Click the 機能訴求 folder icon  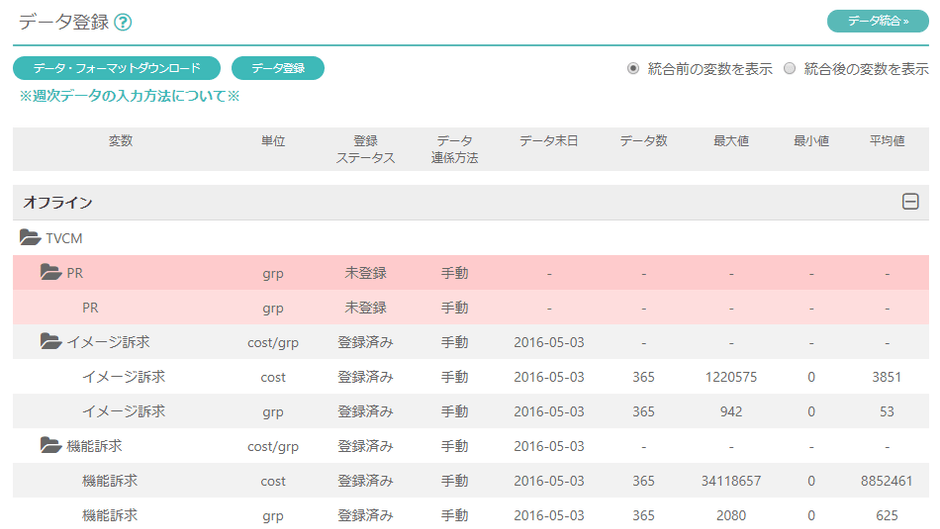coord(50,446)
